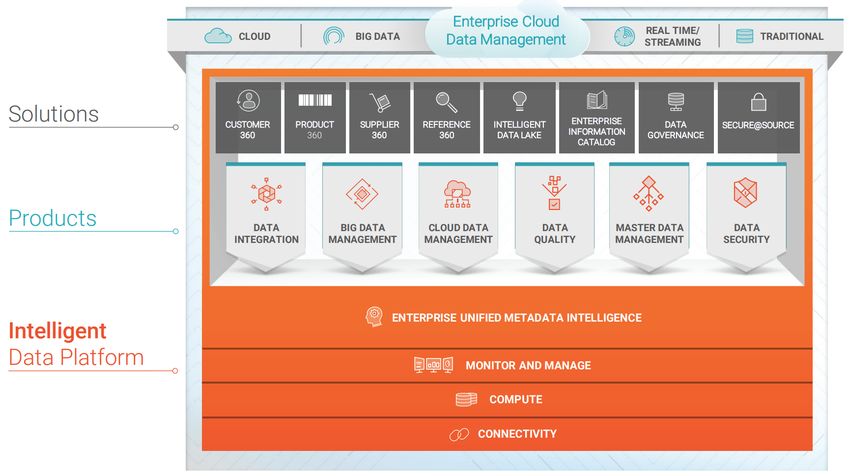
Task: Choose the MASTER DATA MANAGEMENT product label
Action: click(x=649, y=234)
